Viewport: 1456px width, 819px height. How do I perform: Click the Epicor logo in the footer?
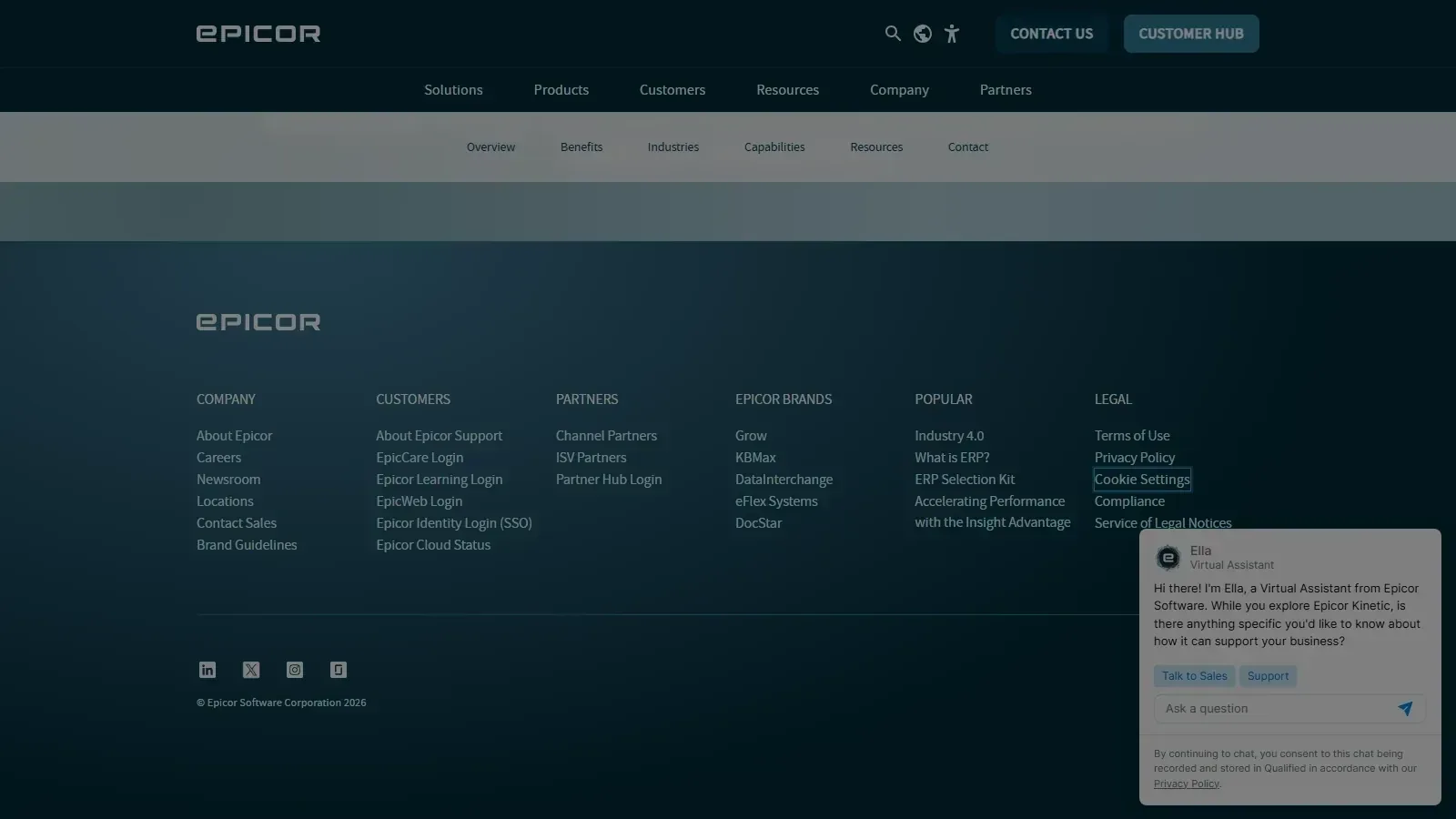(258, 322)
